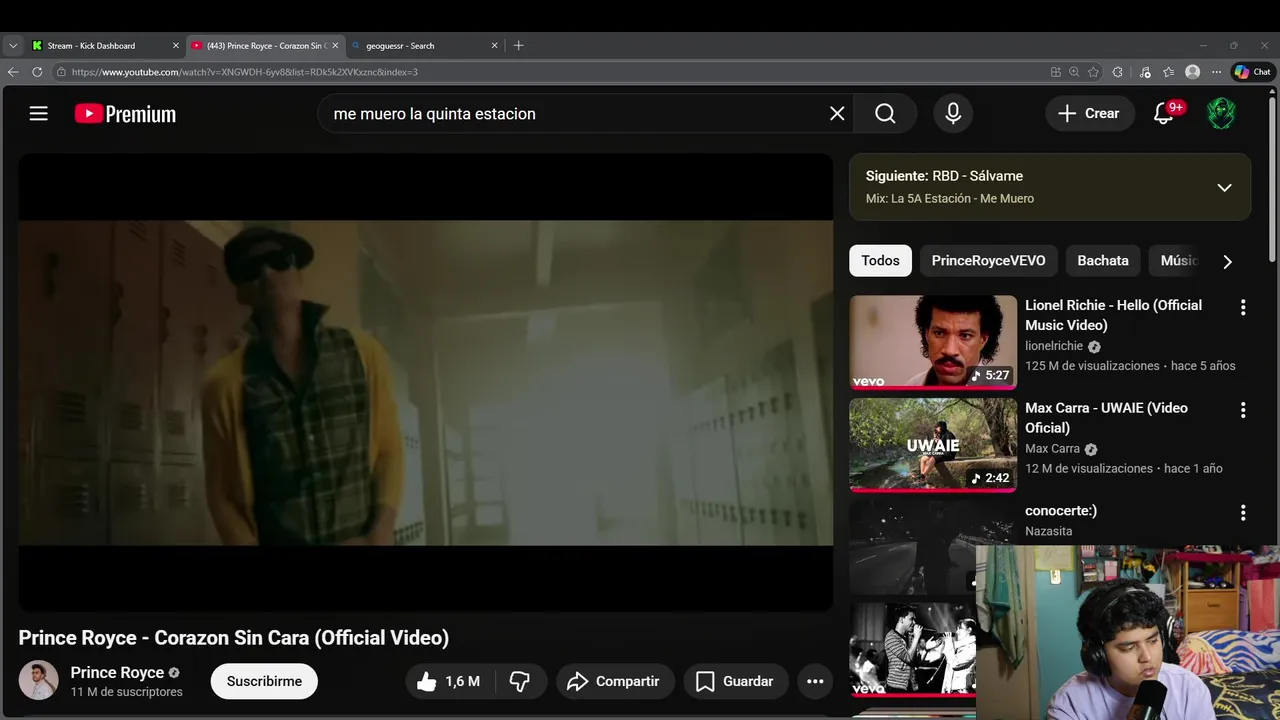The height and width of the screenshot is (720, 1280).
Task: Open the conocerte:) video title
Action: pos(1061,511)
